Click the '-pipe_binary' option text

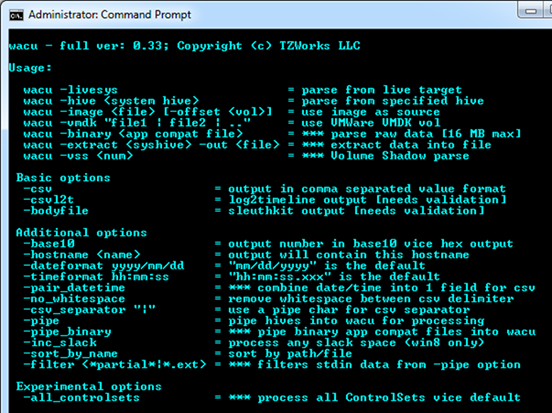67,332
